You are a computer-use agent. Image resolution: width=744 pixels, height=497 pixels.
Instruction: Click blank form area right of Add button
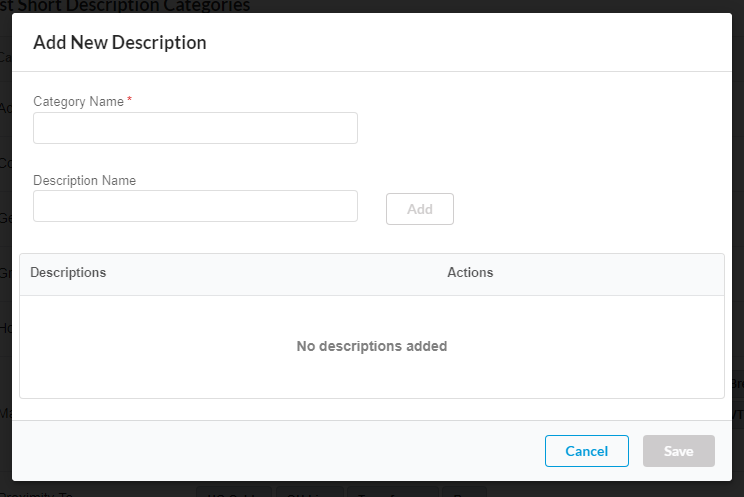(590, 209)
